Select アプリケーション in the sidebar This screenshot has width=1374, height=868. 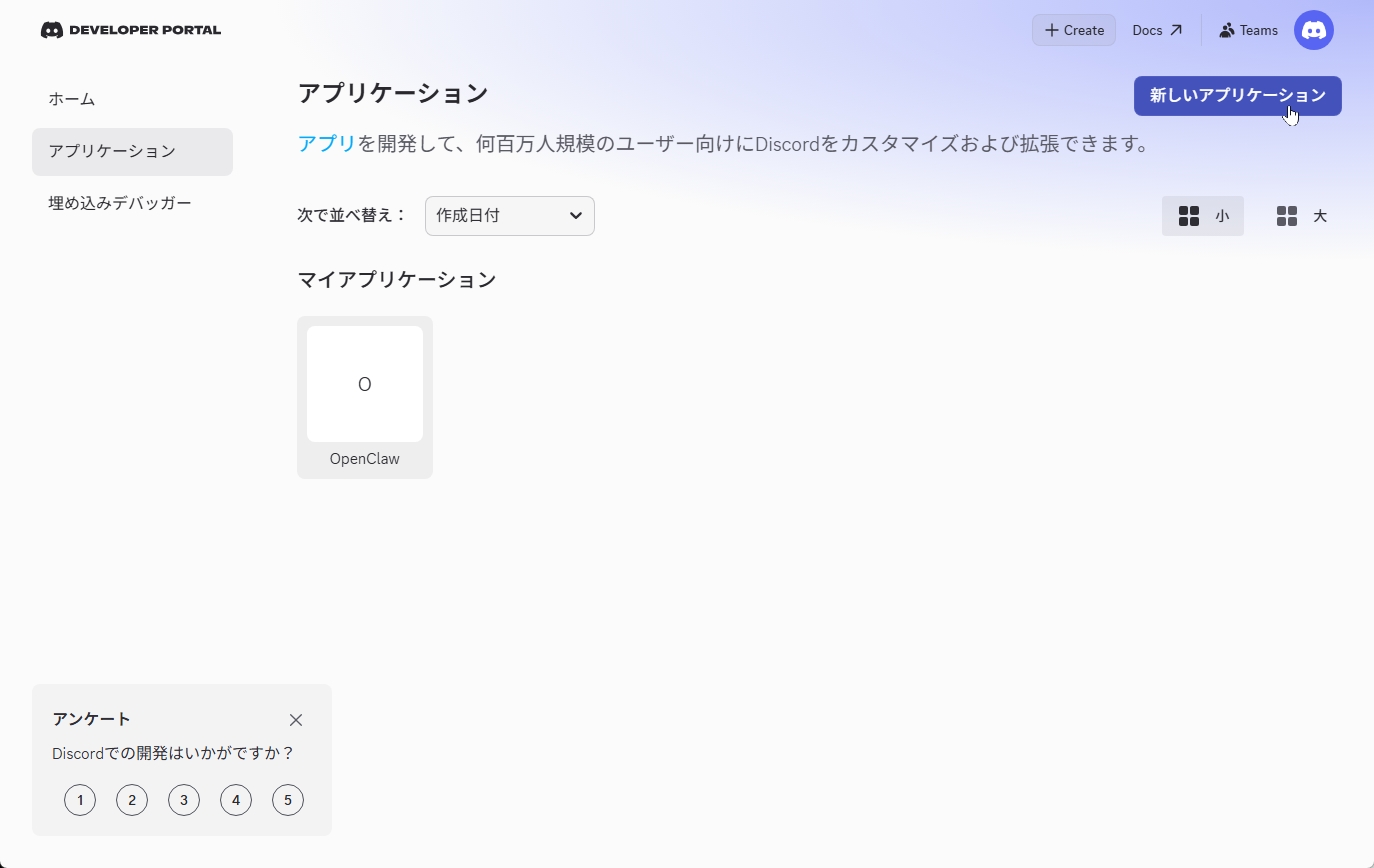(132, 152)
